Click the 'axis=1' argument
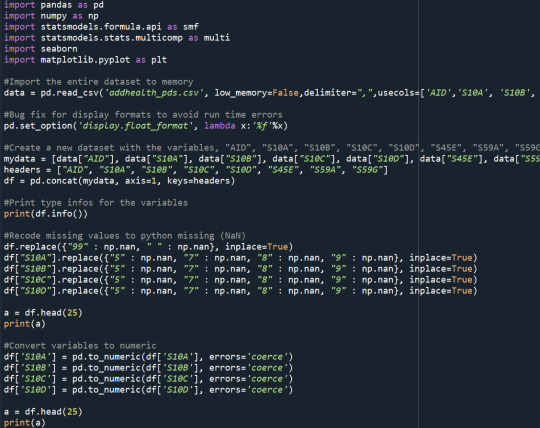The width and height of the screenshot is (540, 428). coord(141,181)
